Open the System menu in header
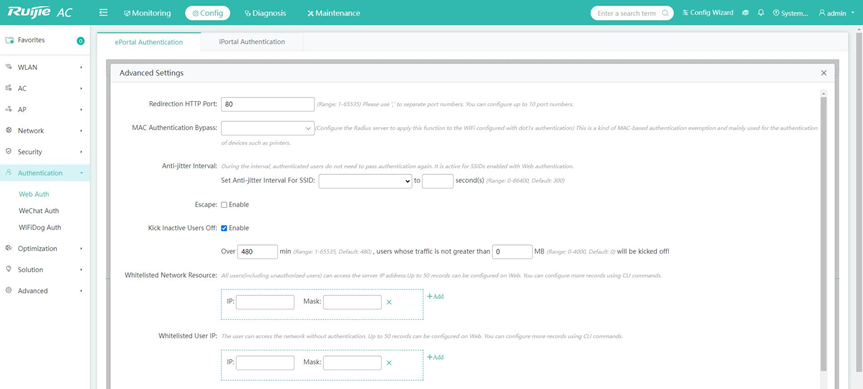This screenshot has height=389, width=863. click(790, 13)
